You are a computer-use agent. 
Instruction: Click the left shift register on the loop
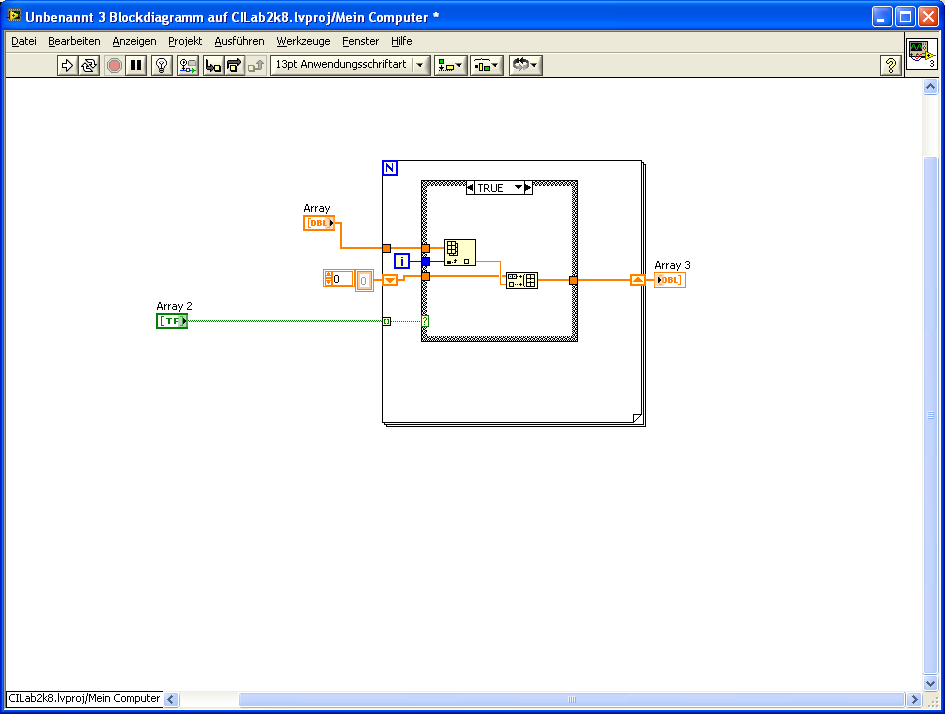pos(390,280)
